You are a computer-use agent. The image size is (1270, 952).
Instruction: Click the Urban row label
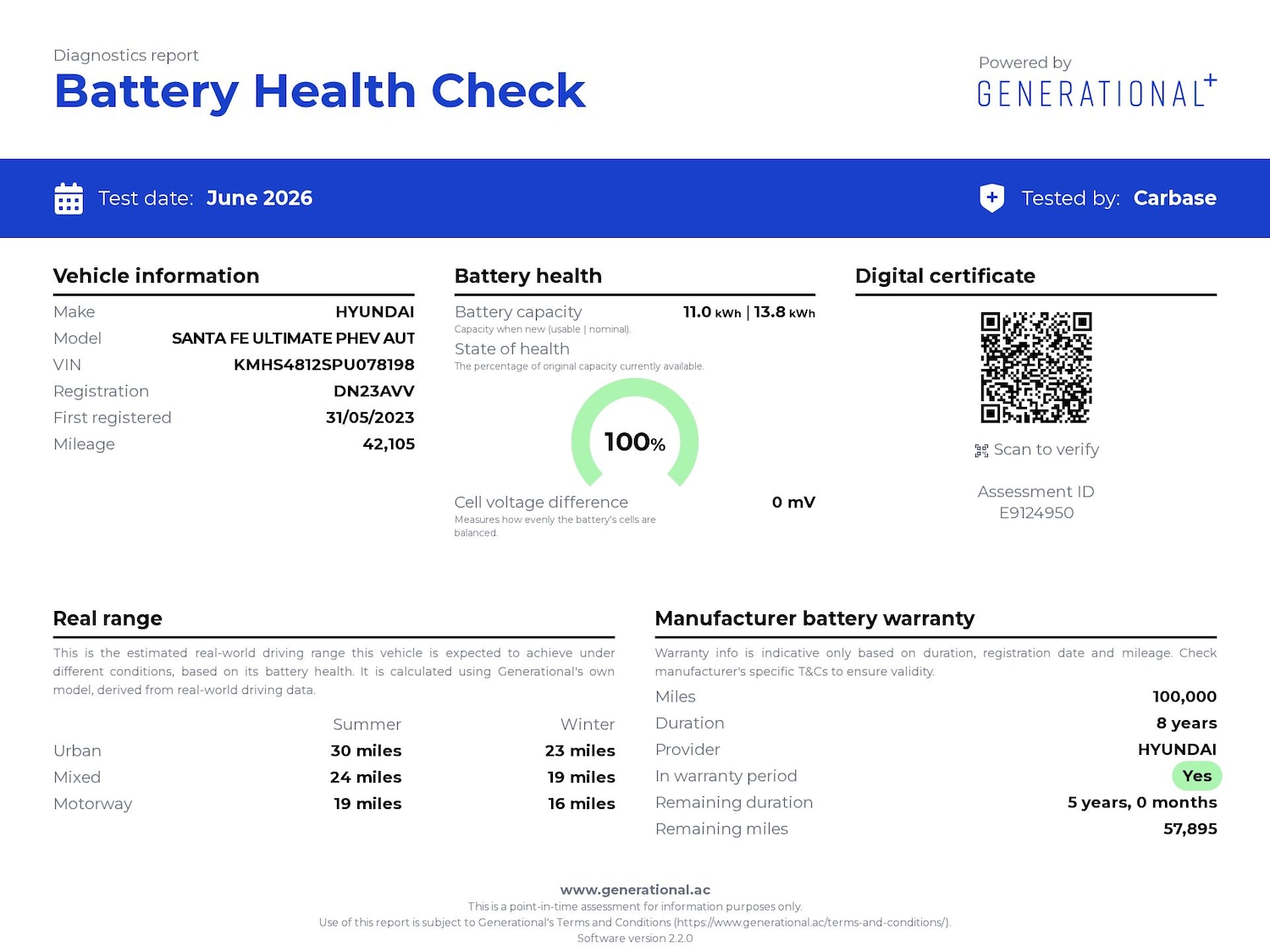point(77,751)
